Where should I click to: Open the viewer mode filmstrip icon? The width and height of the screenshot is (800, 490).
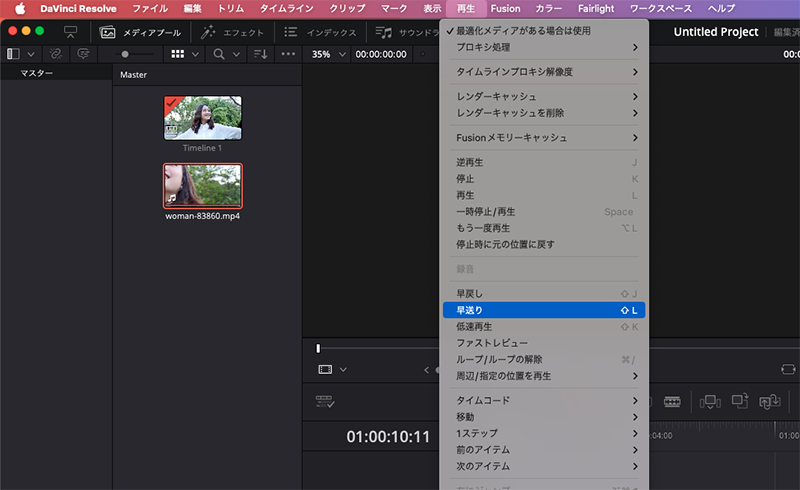[325, 369]
